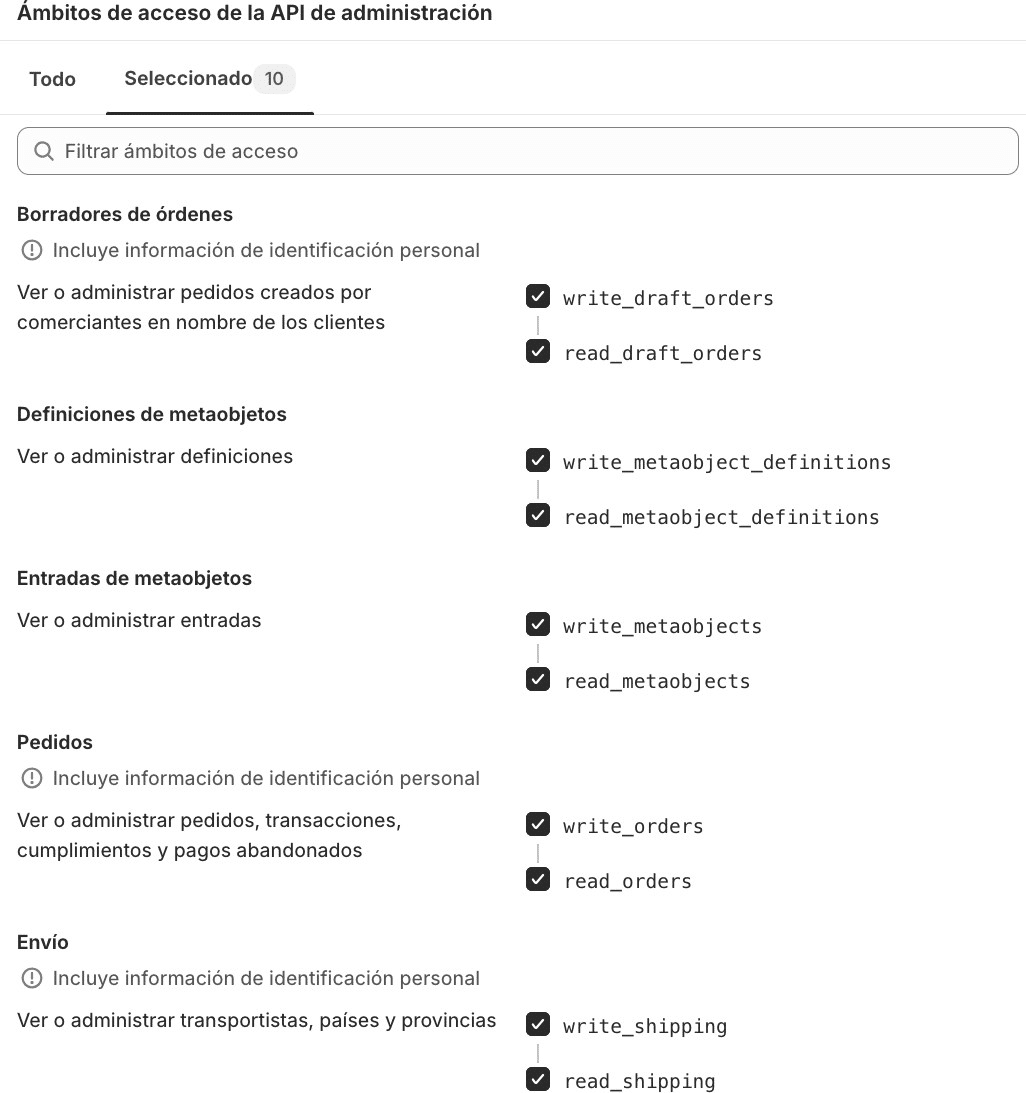Image resolution: width=1026 pixels, height=1093 pixels.
Task: Disable write_metaobject_definitions scope
Action: point(538,460)
